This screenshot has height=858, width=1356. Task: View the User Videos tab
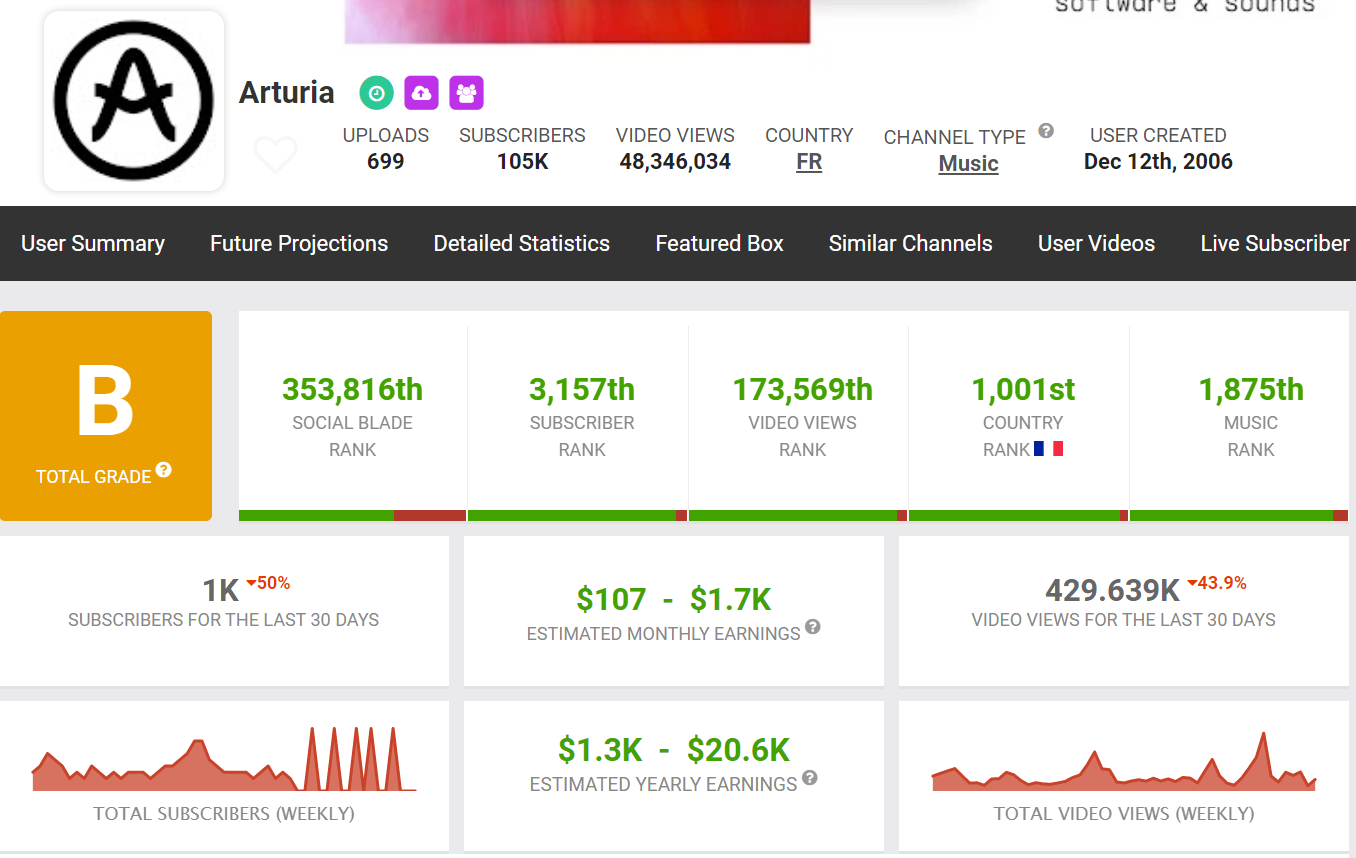coord(1097,243)
